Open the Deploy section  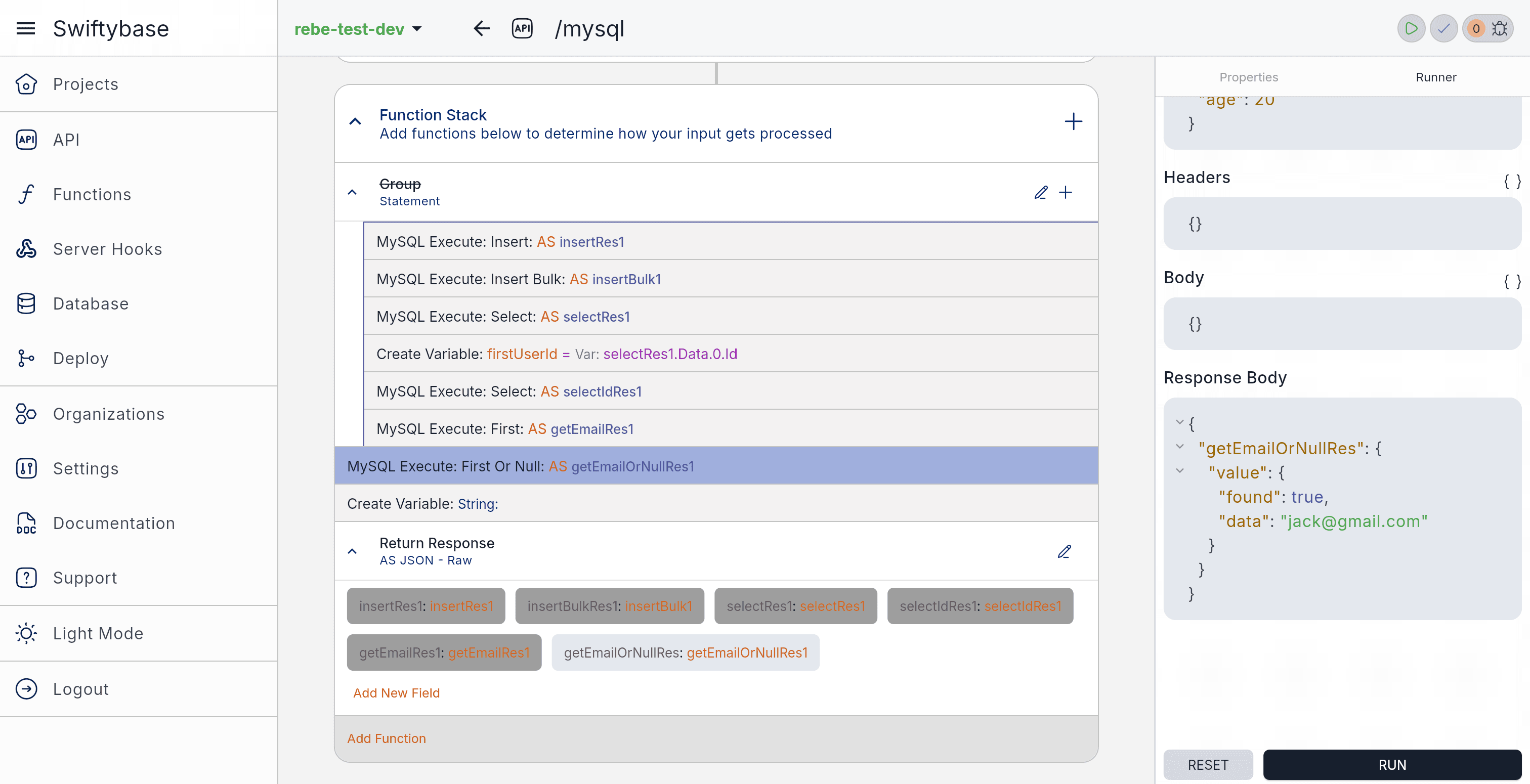pos(138,358)
